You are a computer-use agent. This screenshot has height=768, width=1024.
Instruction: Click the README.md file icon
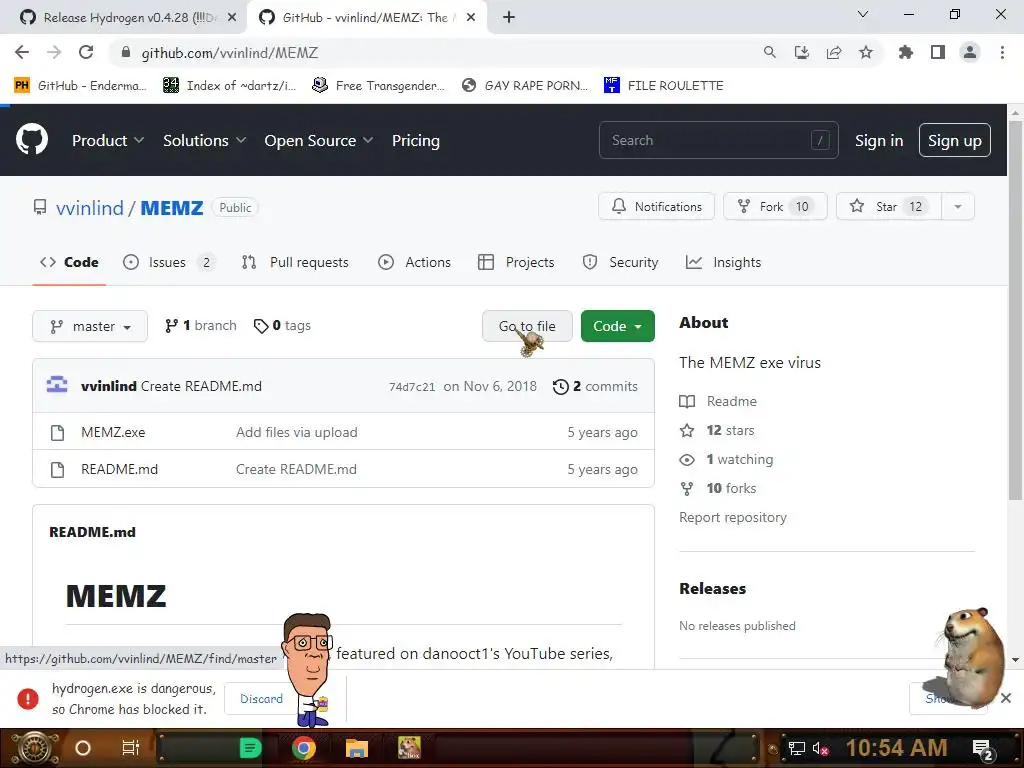click(57, 470)
